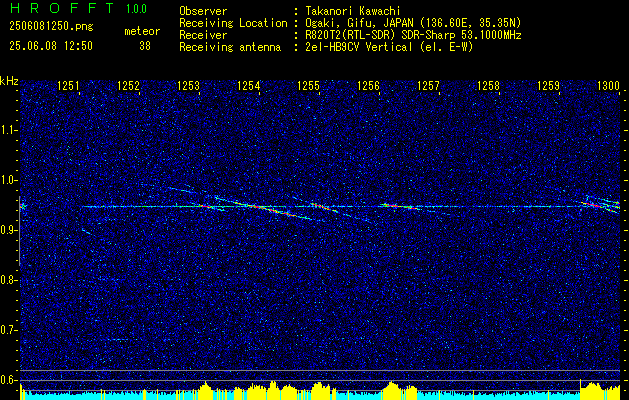Click the 1255 time axis label
629x400 pixels.
click(x=308, y=85)
